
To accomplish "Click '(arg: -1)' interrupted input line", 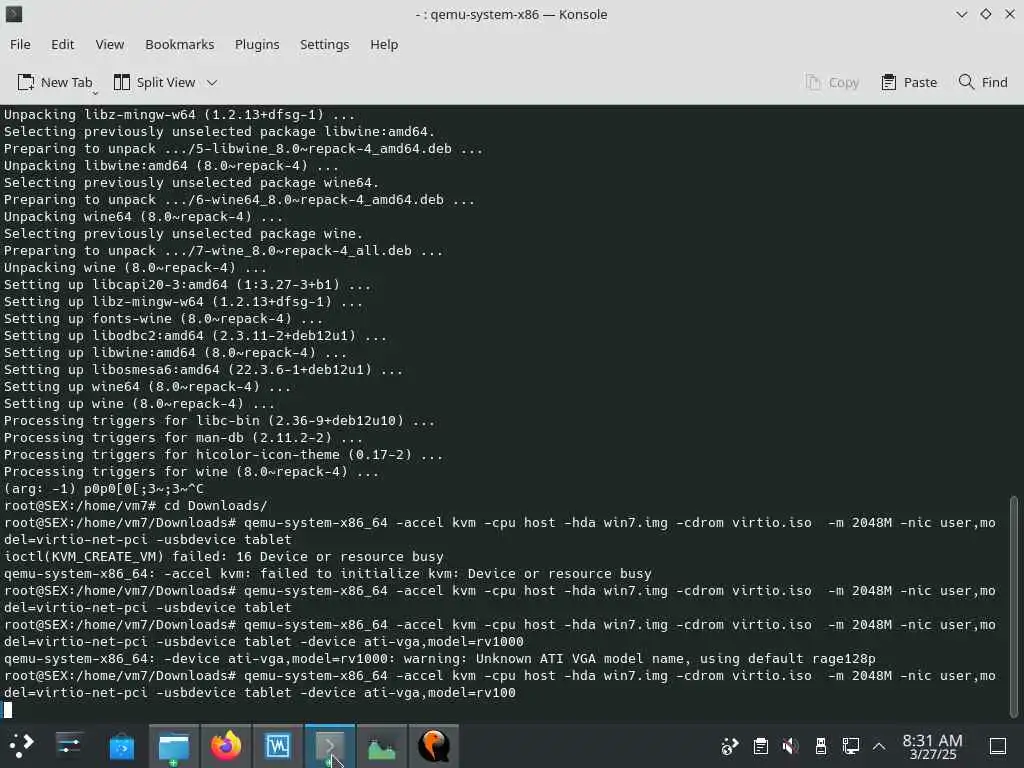I will tap(104, 488).
